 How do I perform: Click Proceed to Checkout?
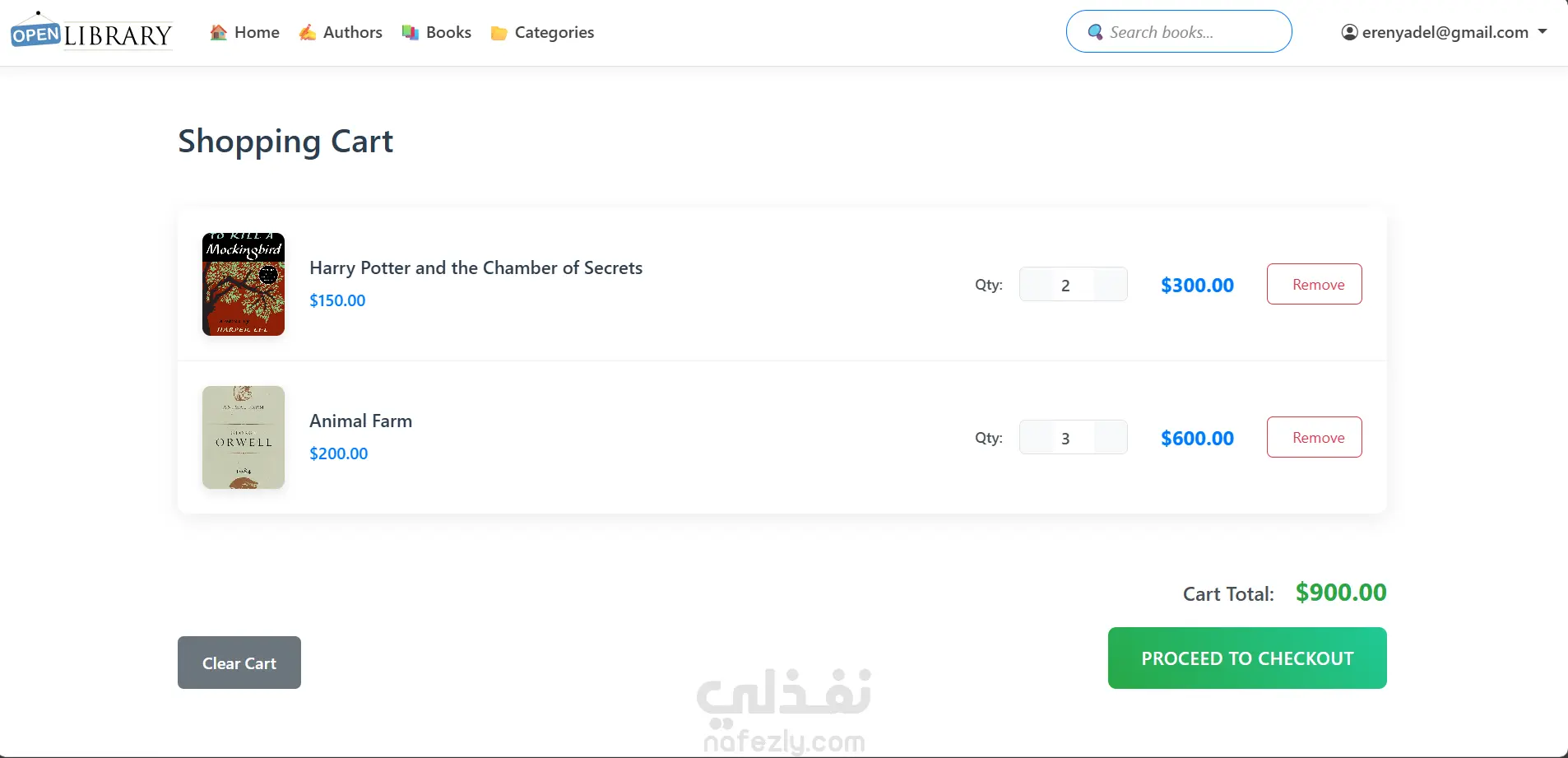1246,658
